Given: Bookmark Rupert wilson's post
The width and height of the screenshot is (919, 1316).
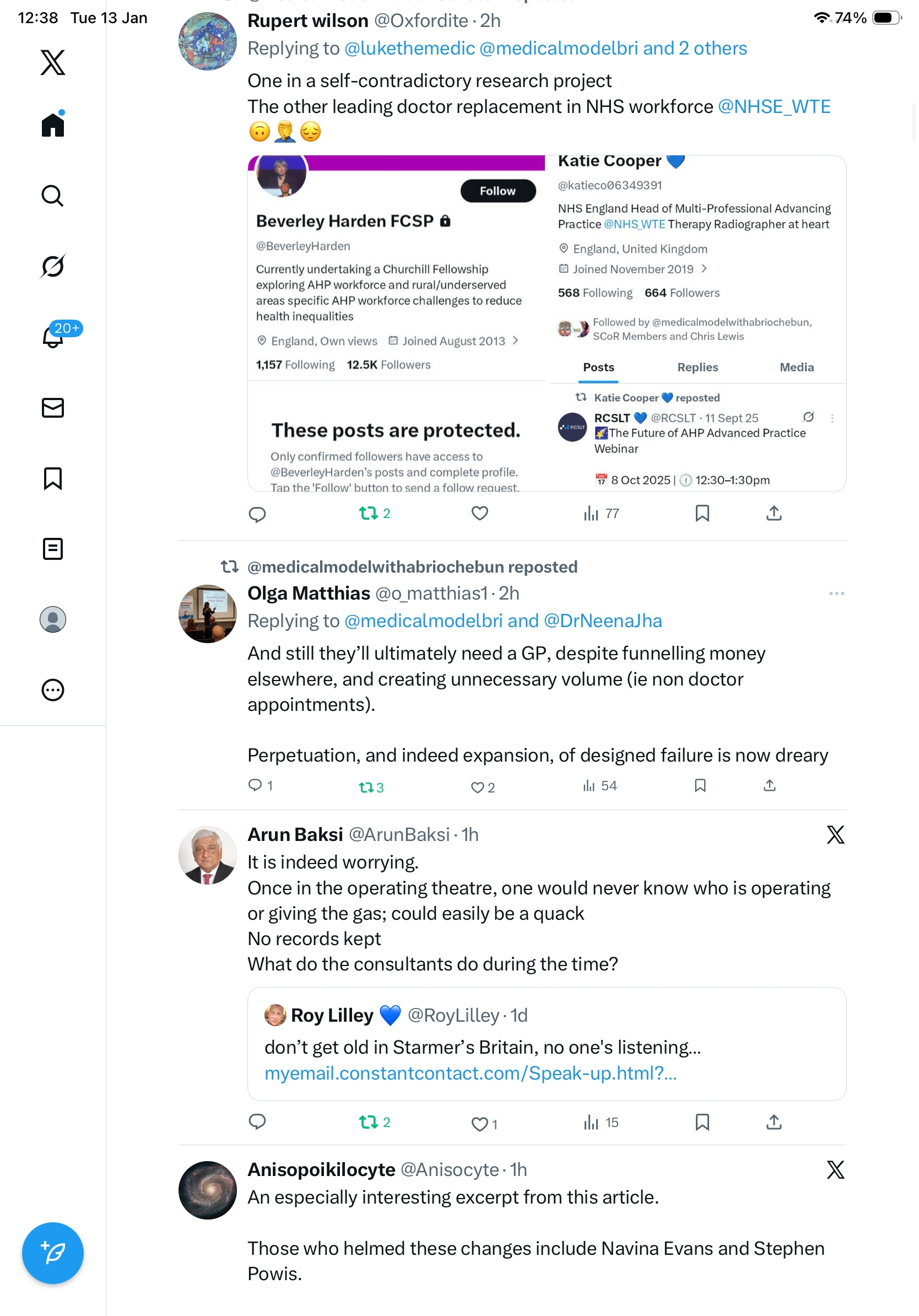Looking at the screenshot, I should (702, 513).
